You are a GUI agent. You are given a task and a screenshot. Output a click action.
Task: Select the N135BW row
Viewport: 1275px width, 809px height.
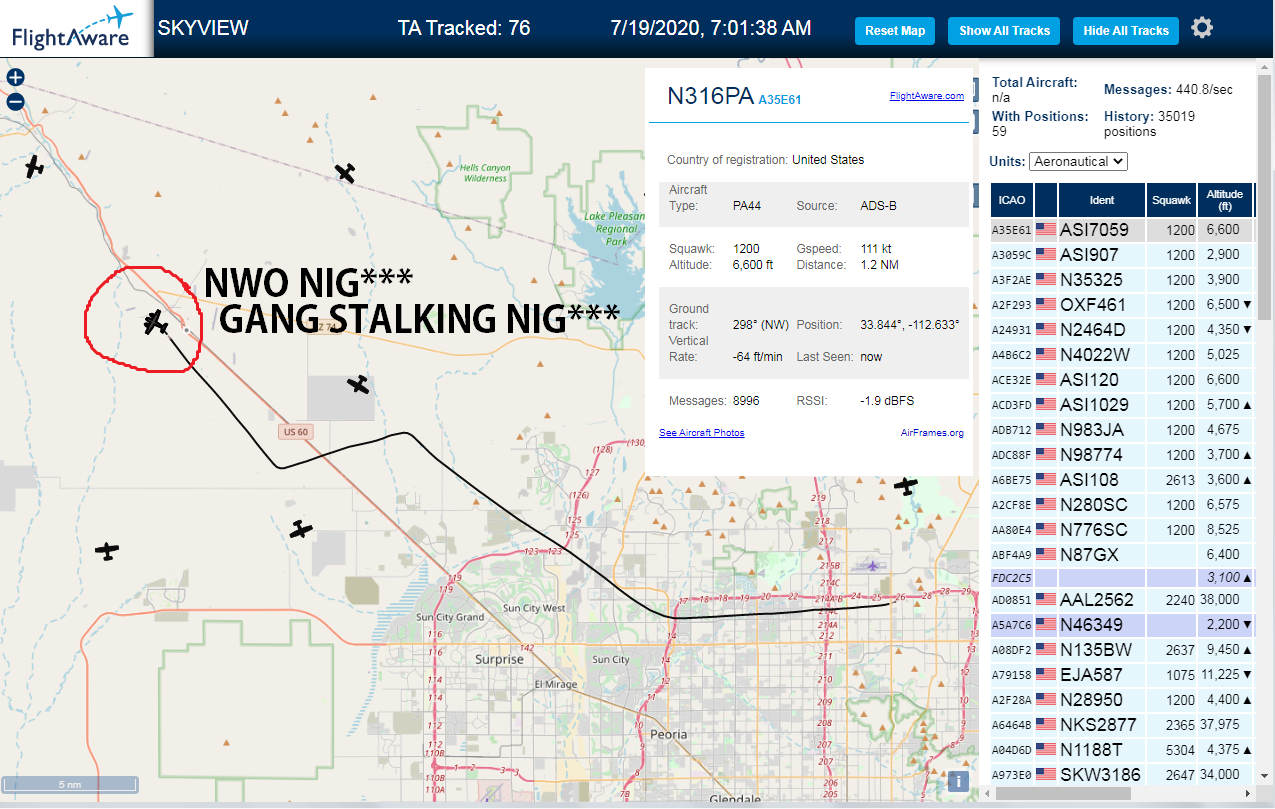point(1122,650)
